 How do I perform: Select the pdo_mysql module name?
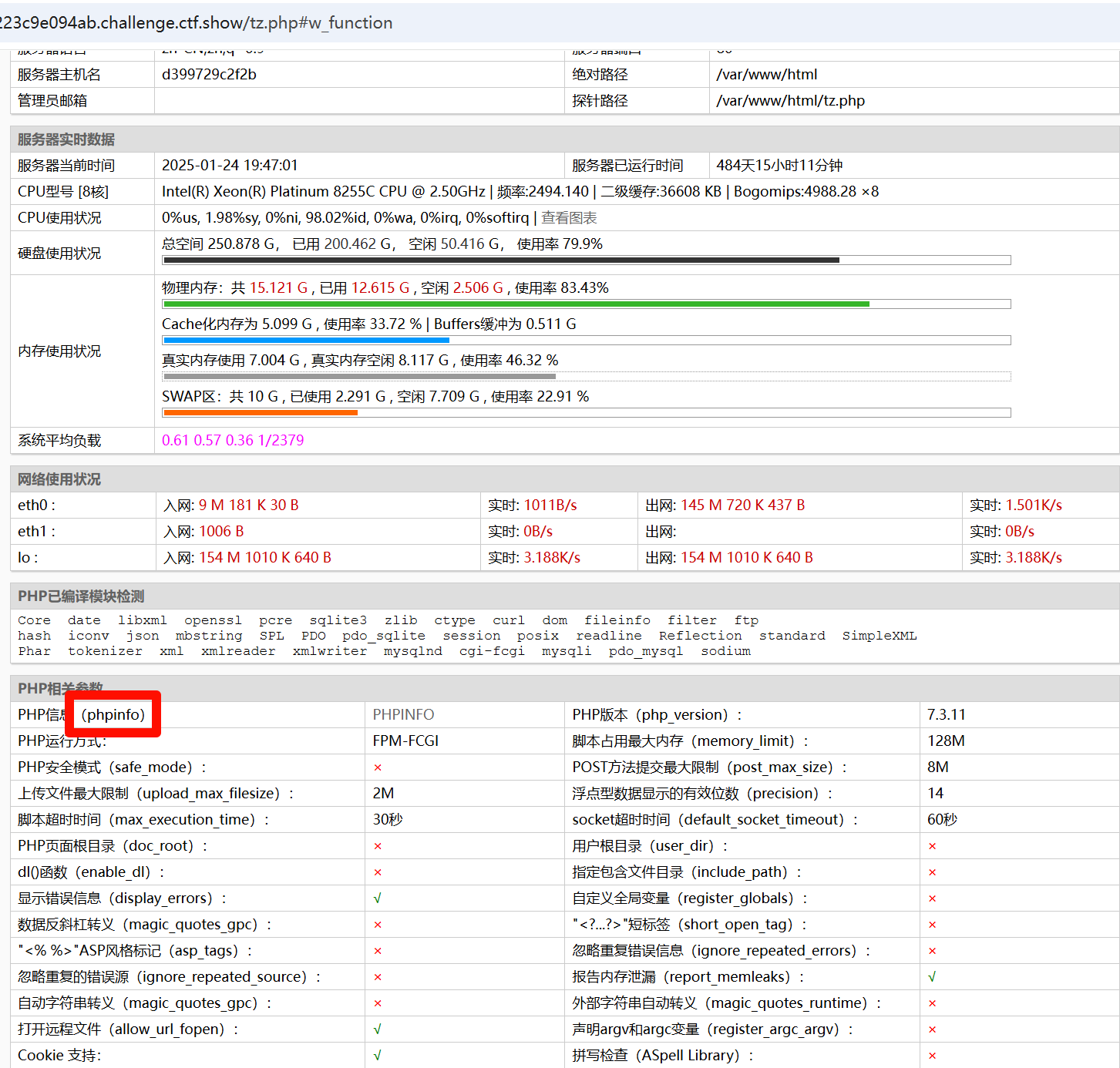coord(645,651)
